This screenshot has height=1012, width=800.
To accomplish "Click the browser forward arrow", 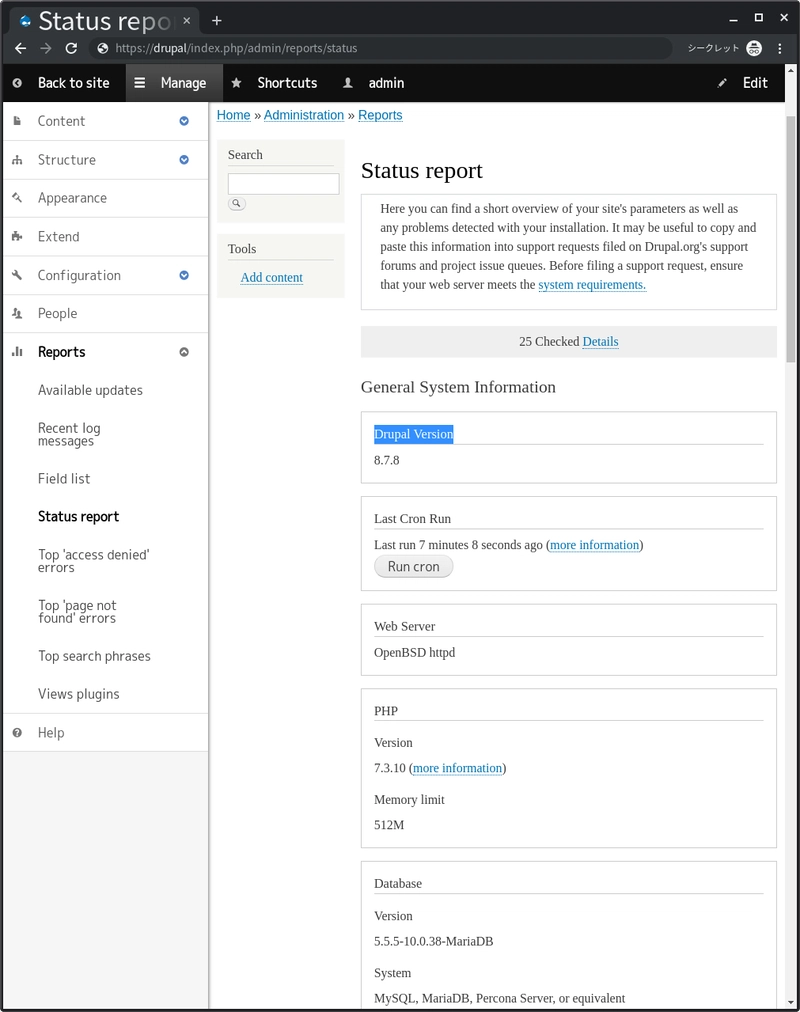I will tap(46, 48).
